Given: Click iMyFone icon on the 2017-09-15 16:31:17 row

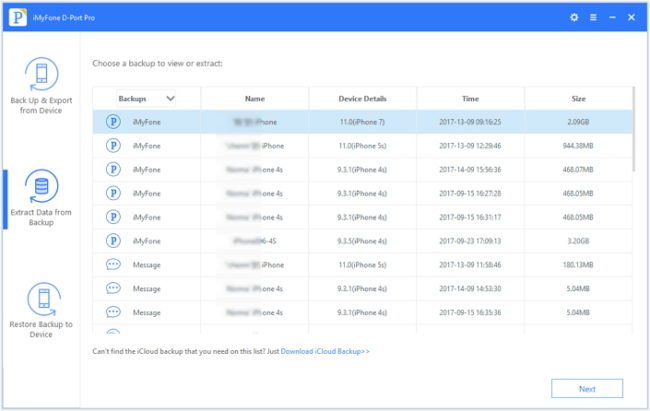Looking at the screenshot, I should point(113,217).
